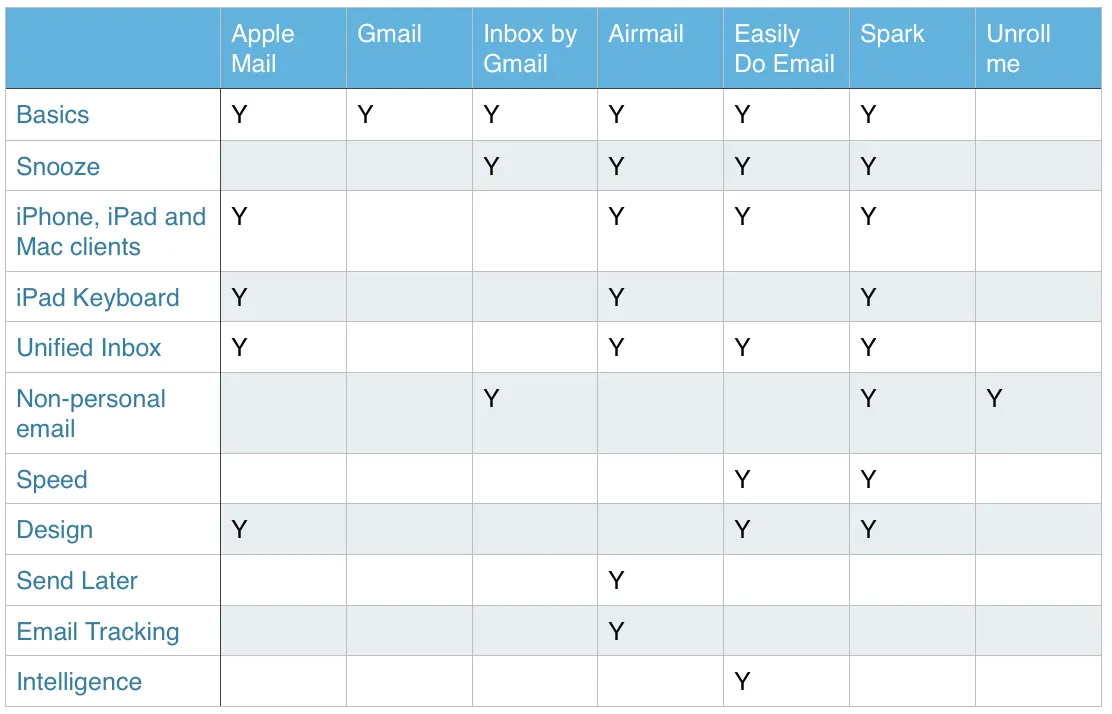
Task: Click the Unroll me column header
Action: pos(1018,48)
